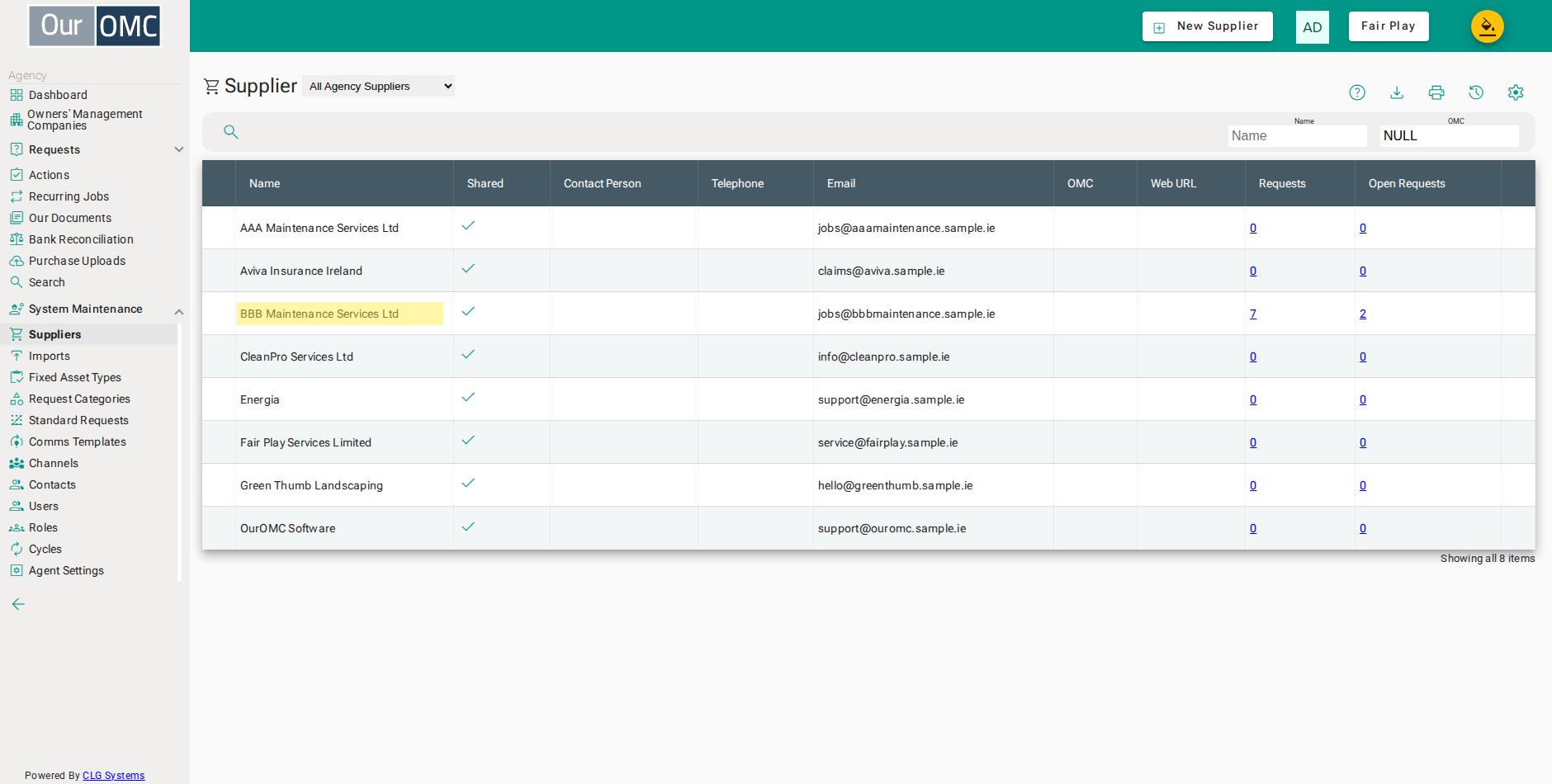The height and width of the screenshot is (784, 1552).
Task: Open Recurring Jobs in the sidebar
Action: coord(69,196)
